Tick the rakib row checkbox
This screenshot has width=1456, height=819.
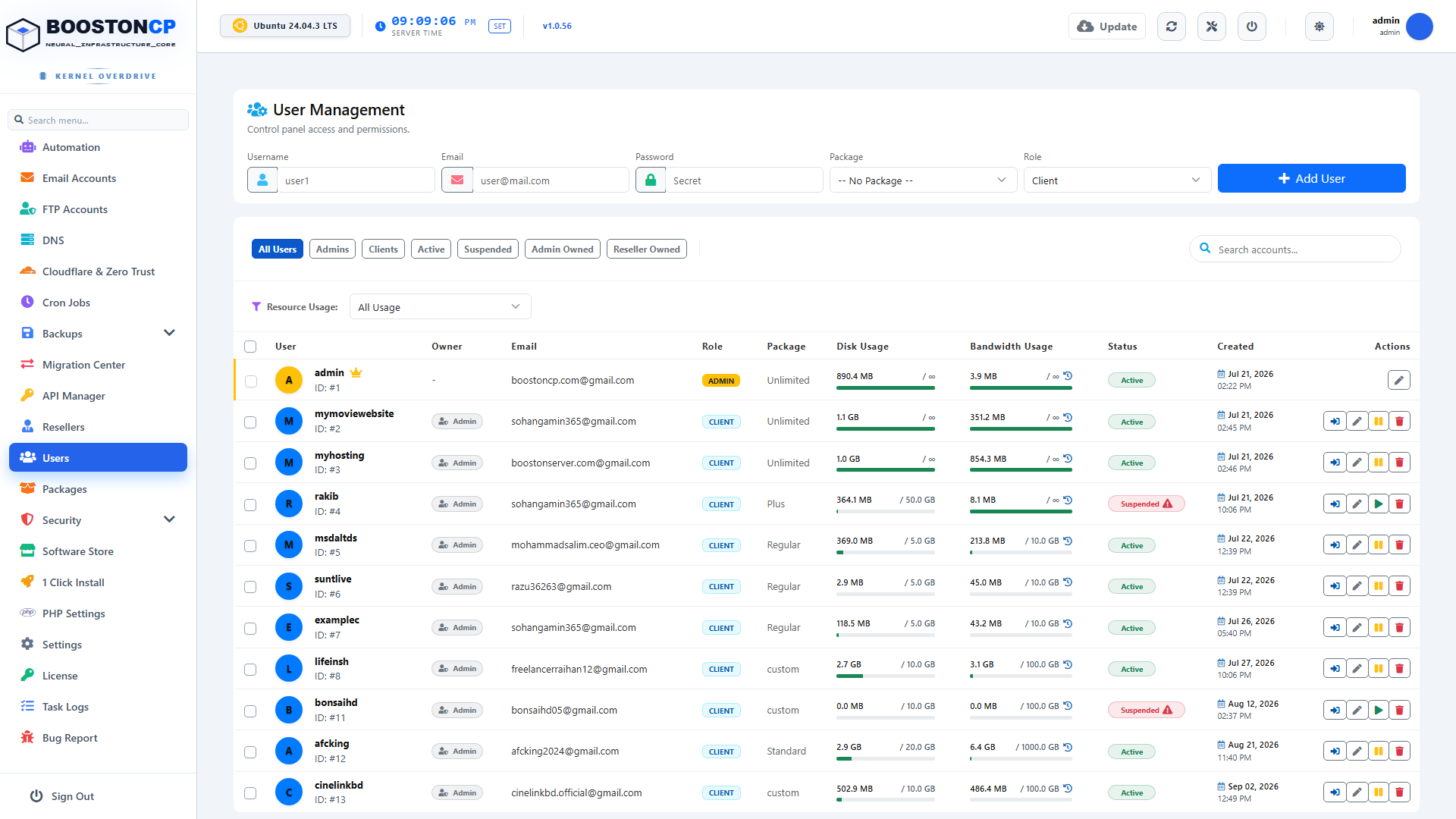point(250,505)
